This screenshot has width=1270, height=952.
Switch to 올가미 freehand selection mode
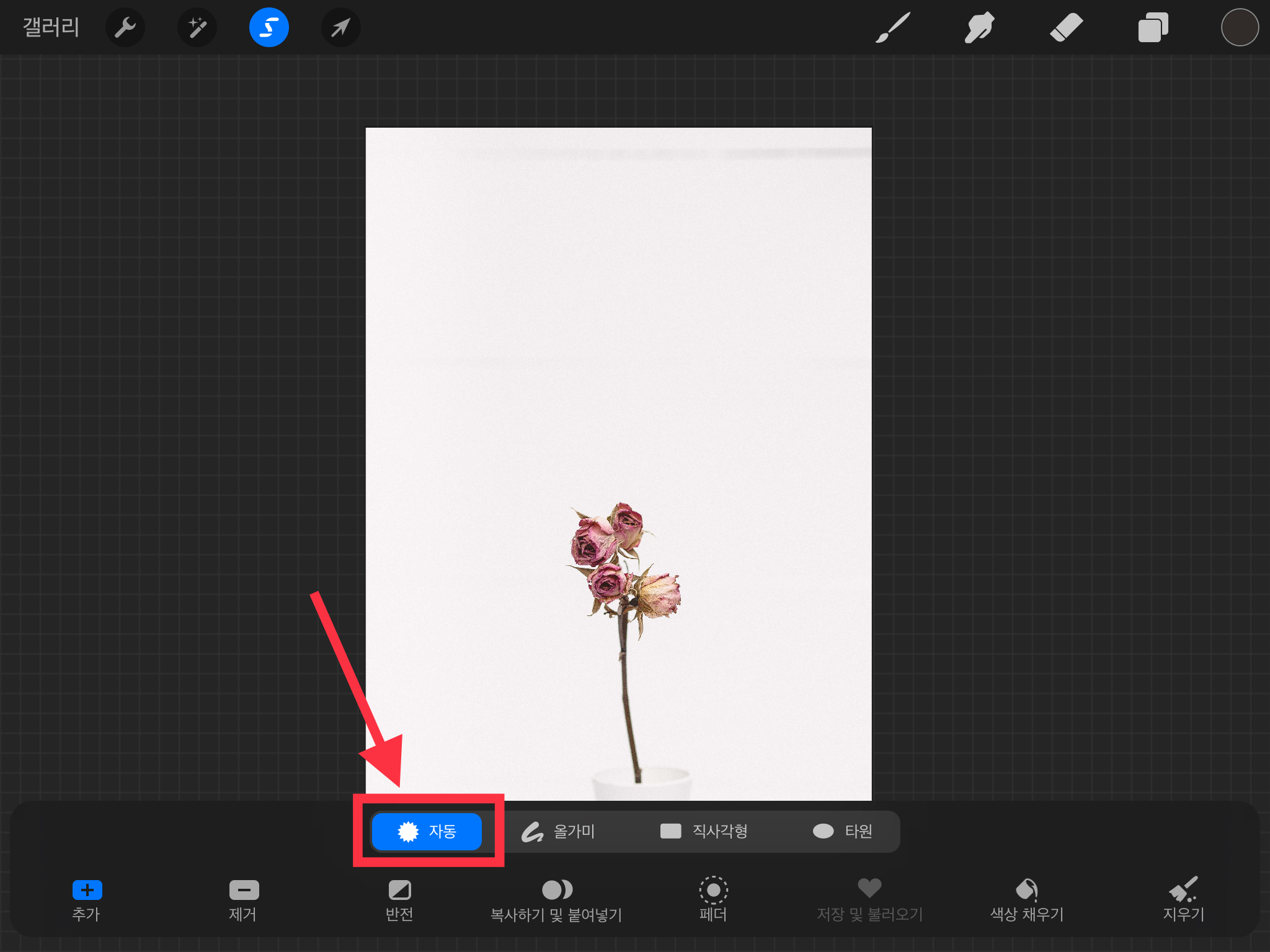(558, 831)
